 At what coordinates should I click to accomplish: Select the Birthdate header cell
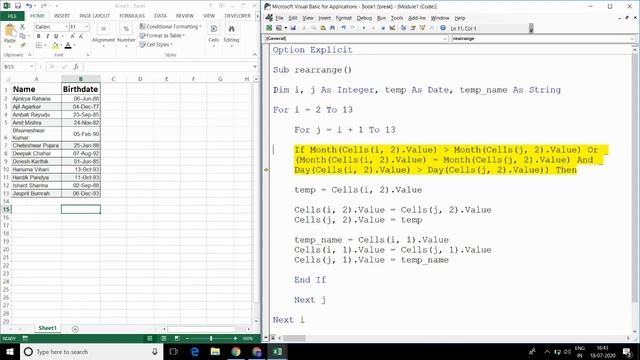80,89
